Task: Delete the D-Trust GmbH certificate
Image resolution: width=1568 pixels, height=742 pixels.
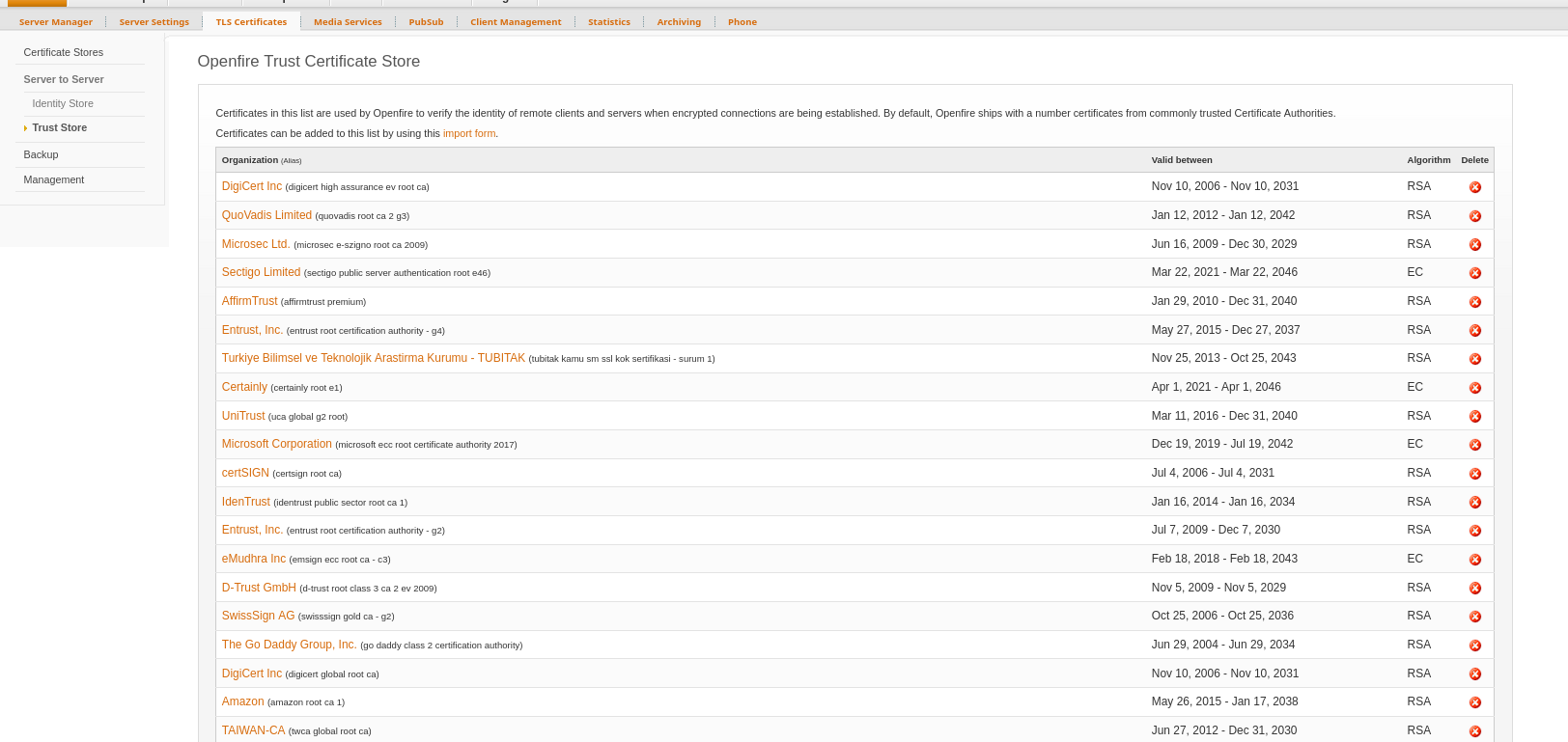Action: (x=1474, y=589)
